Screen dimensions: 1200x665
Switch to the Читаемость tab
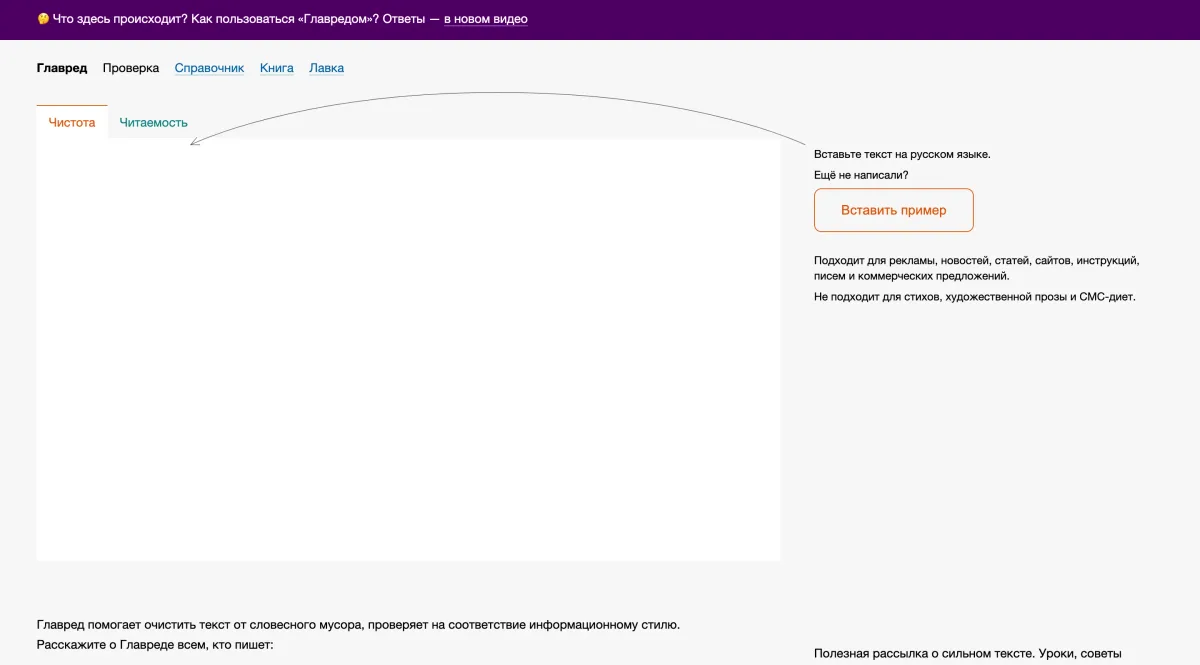(x=153, y=123)
